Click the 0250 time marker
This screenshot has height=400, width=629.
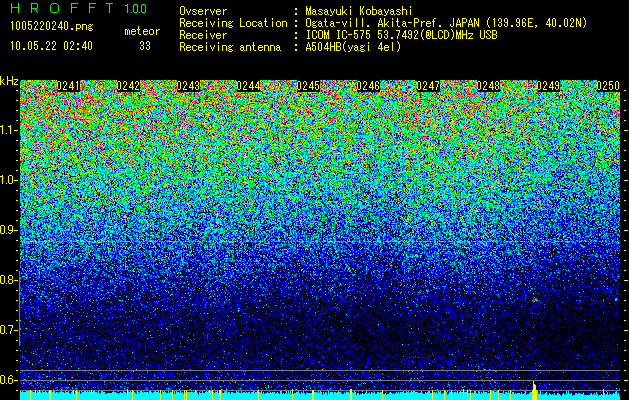608,86
